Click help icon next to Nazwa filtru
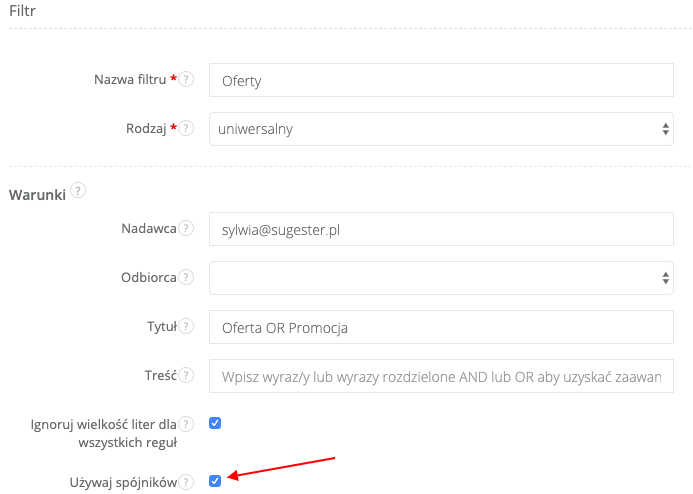The height and width of the screenshot is (494, 693). (x=186, y=79)
